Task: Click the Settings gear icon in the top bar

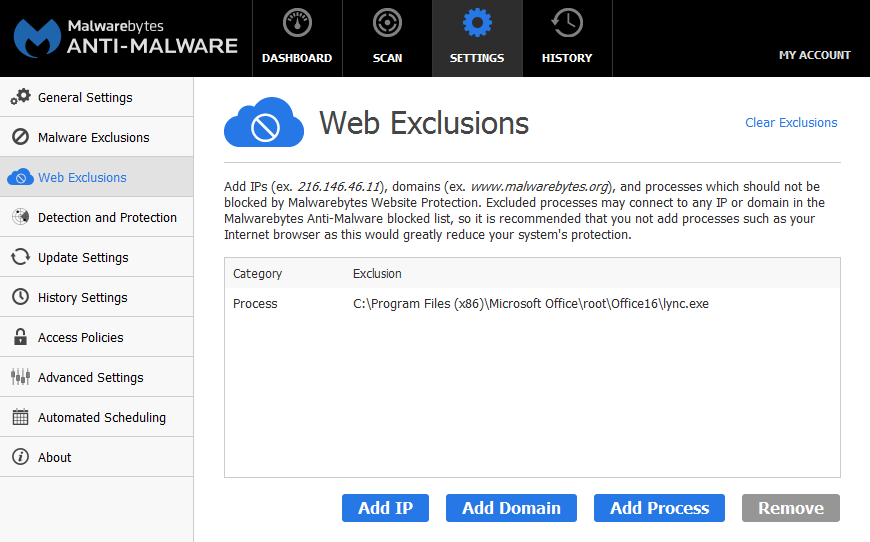Action: (x=477, y=23)
